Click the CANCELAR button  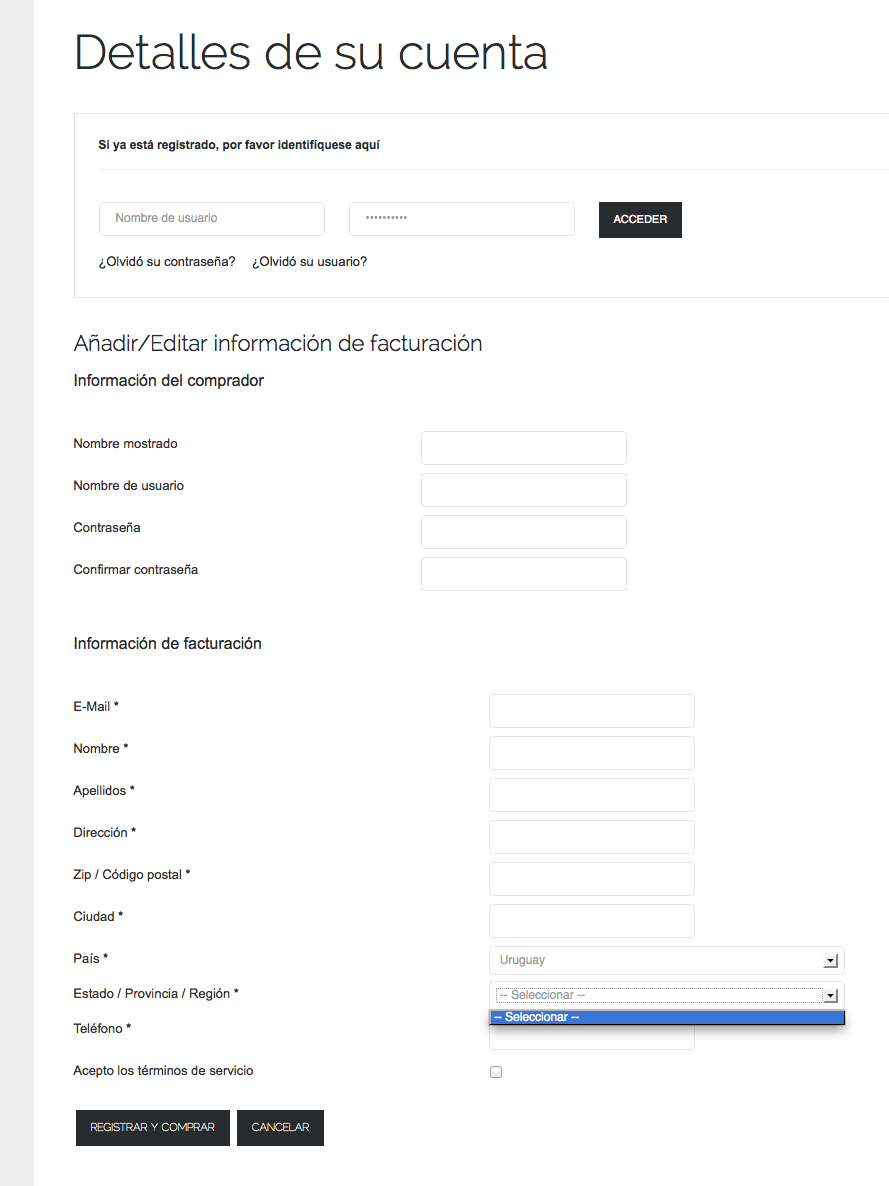pos(280,1128)
